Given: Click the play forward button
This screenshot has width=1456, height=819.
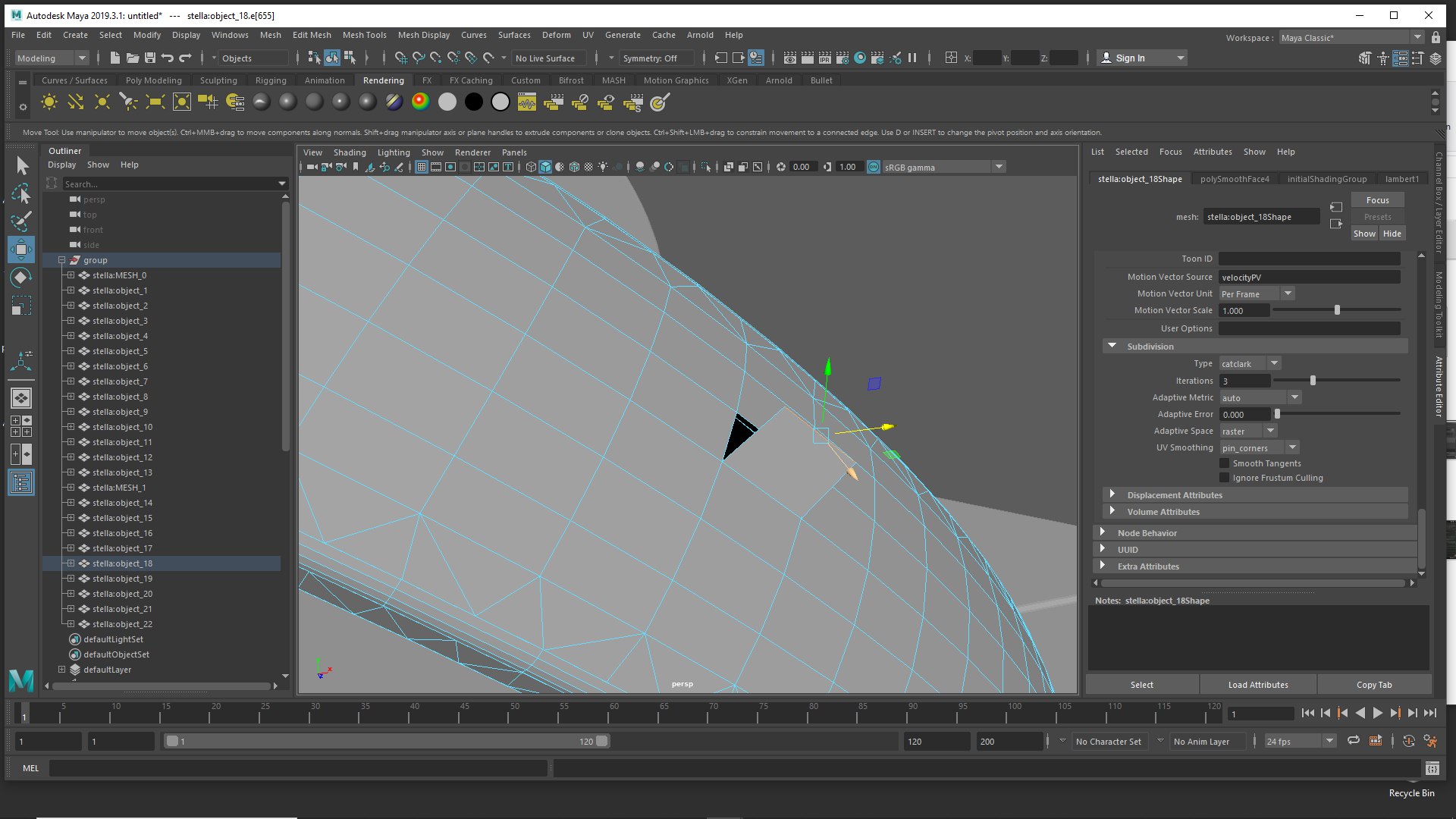Looking at the screenshot, I should (x=1377, y=713).
